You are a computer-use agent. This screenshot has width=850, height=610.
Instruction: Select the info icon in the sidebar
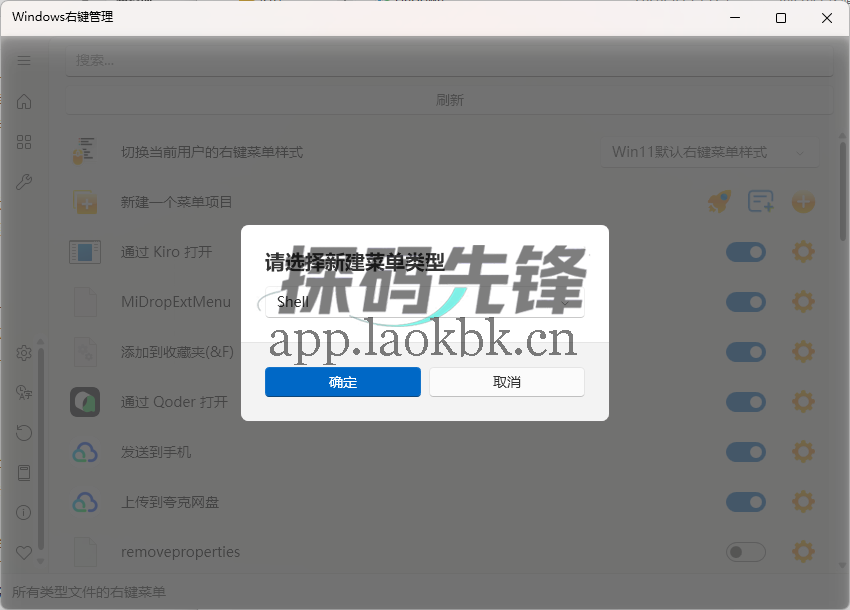point(24,512)
